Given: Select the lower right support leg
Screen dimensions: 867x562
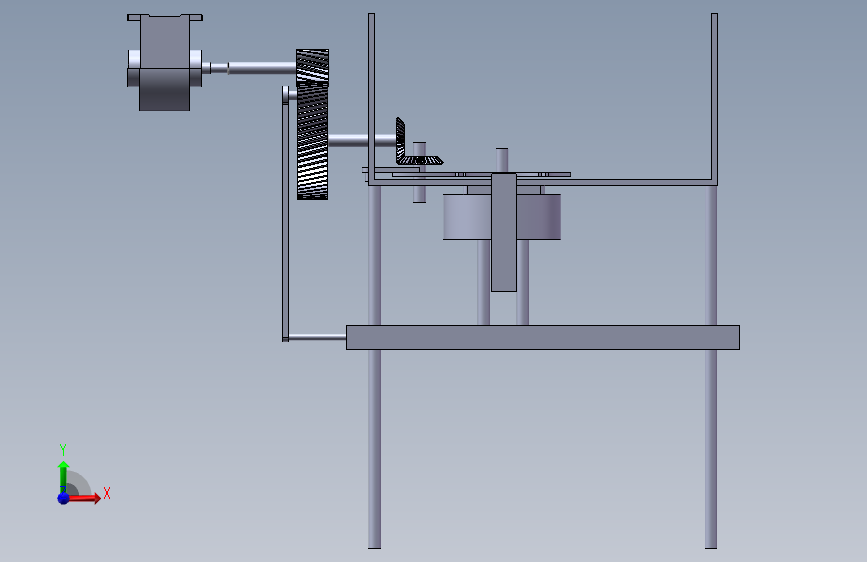Looking at the screenshot, I should pyautogui.click(x=711, y=449).
